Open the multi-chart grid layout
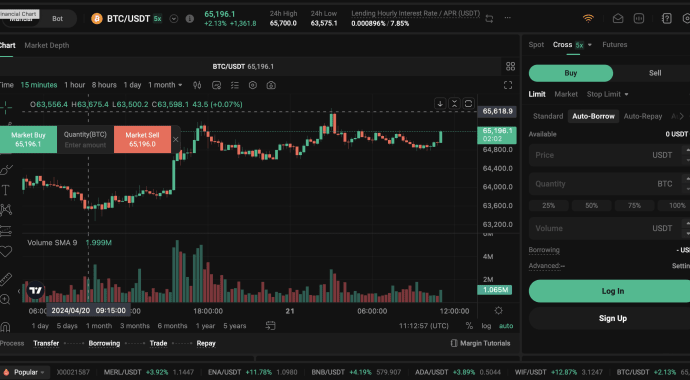 pyautogui.click(x=510, y=66)
